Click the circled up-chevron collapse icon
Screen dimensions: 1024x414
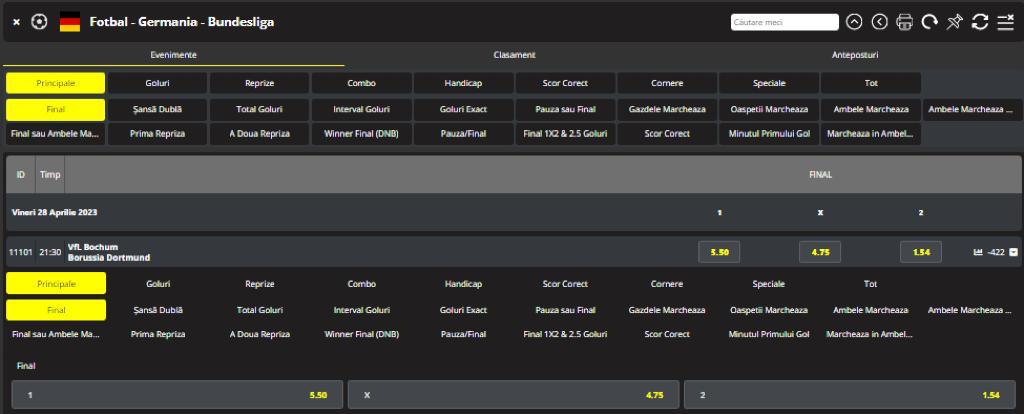[x=854, y=22]
